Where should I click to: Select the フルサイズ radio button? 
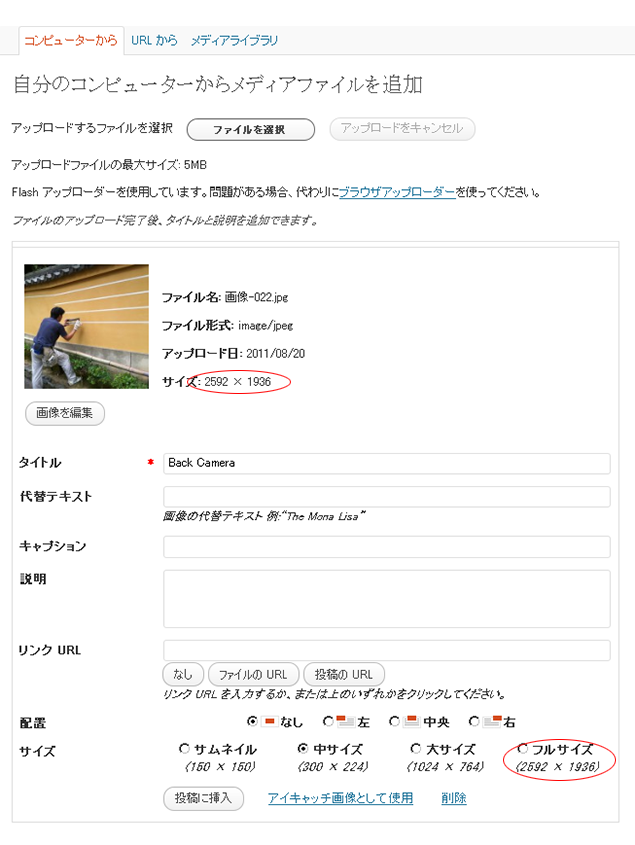[x=522, y=748]
